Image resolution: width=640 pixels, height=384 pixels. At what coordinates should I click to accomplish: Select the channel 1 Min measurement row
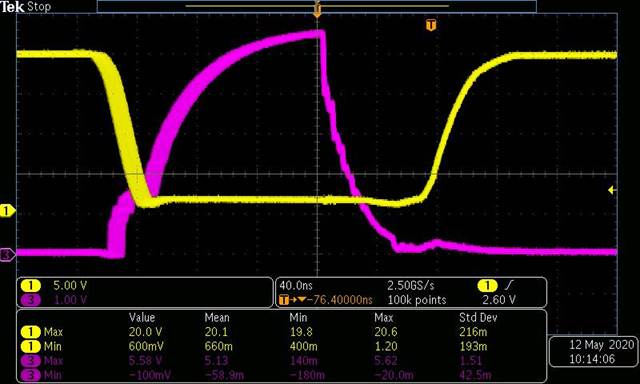click(282, 346)
